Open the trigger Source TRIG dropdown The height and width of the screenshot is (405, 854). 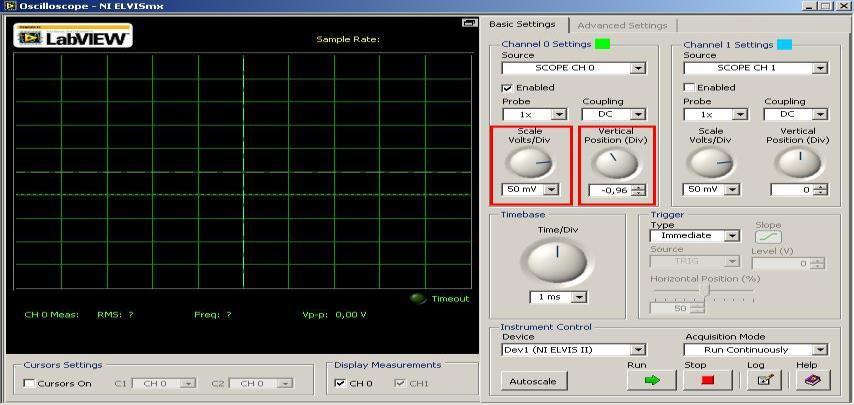click(x=695, y=261)
